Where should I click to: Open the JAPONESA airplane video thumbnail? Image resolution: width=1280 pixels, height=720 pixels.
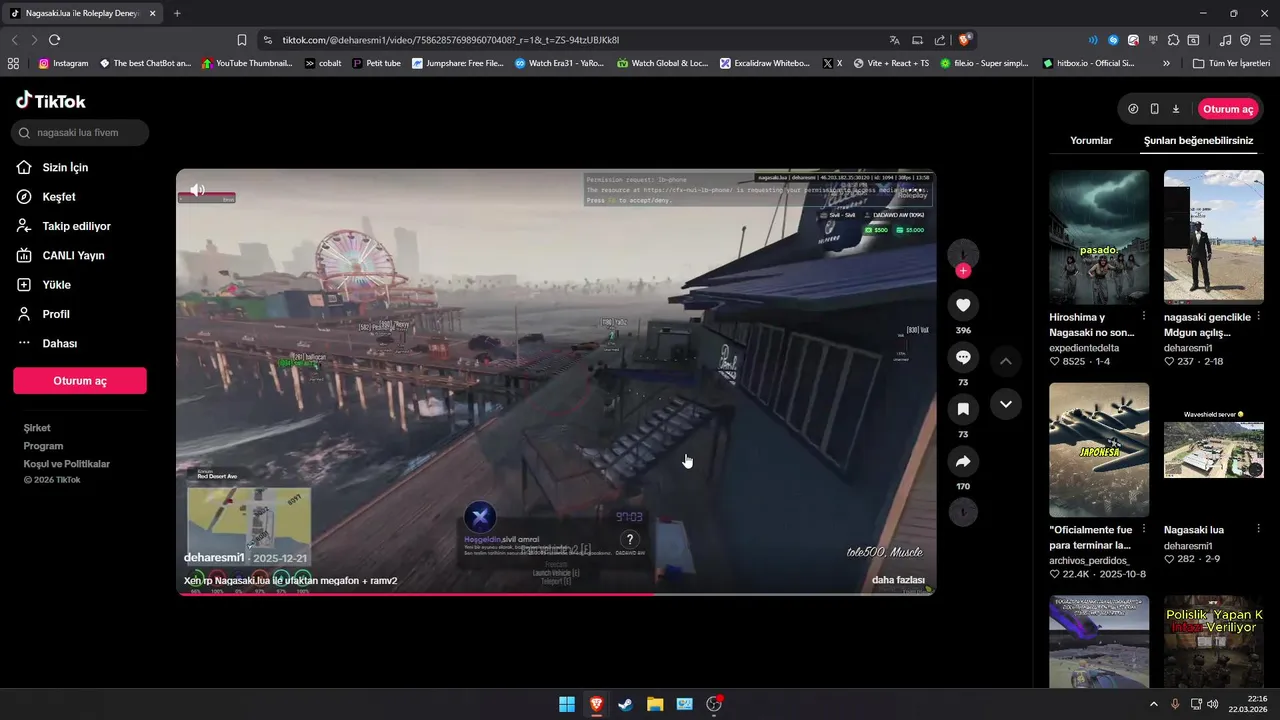point(1099,449)
